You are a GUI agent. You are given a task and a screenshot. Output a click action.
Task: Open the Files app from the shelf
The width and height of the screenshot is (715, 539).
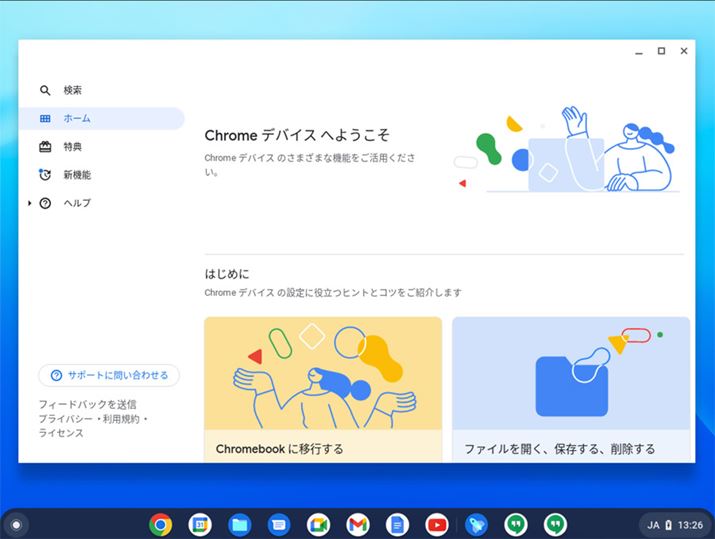pos(239,525)
